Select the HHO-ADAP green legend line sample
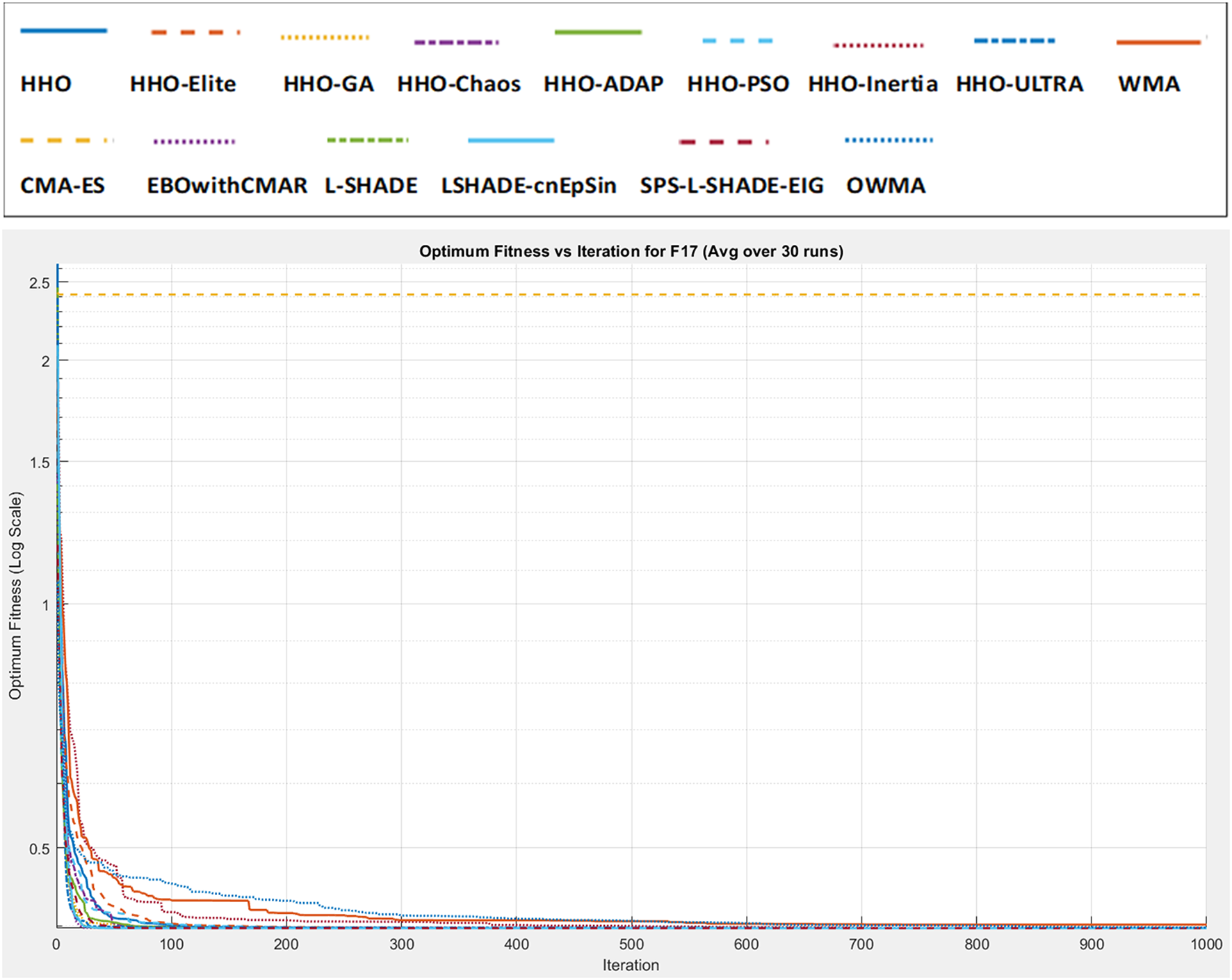The height and width of the screenshot is (980, 1232). point(598,32)
